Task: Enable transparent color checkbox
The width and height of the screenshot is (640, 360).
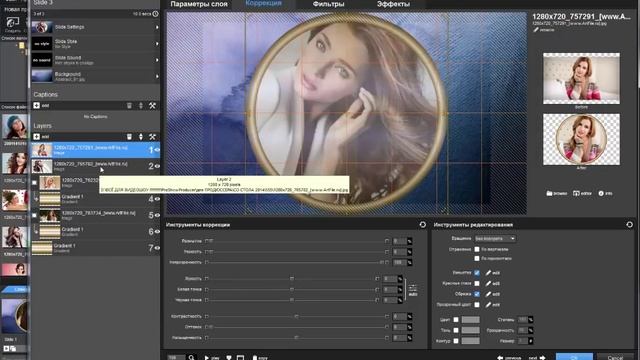Action: pyautogui.click(x=477, y=304)
